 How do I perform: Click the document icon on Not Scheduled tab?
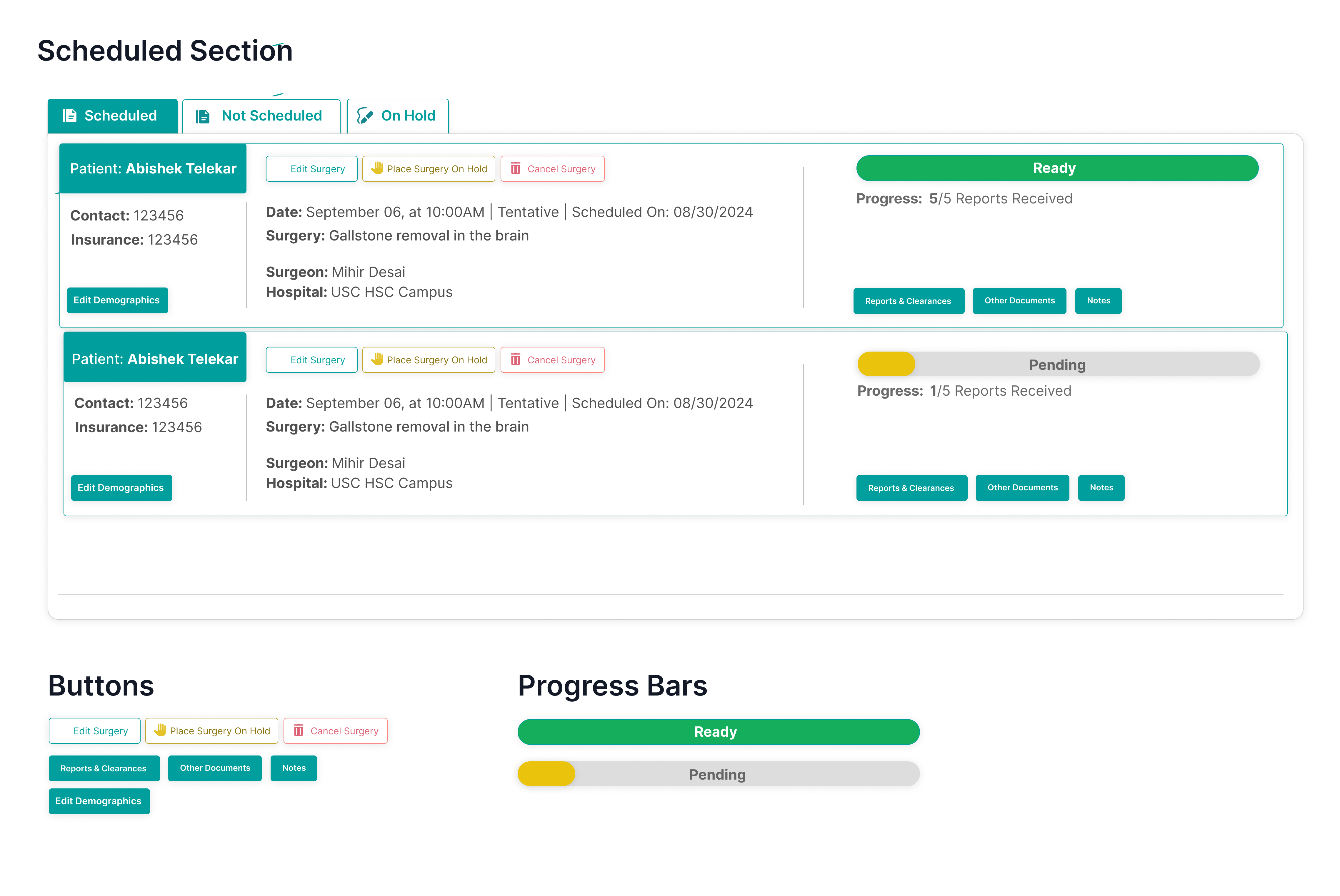202,117
